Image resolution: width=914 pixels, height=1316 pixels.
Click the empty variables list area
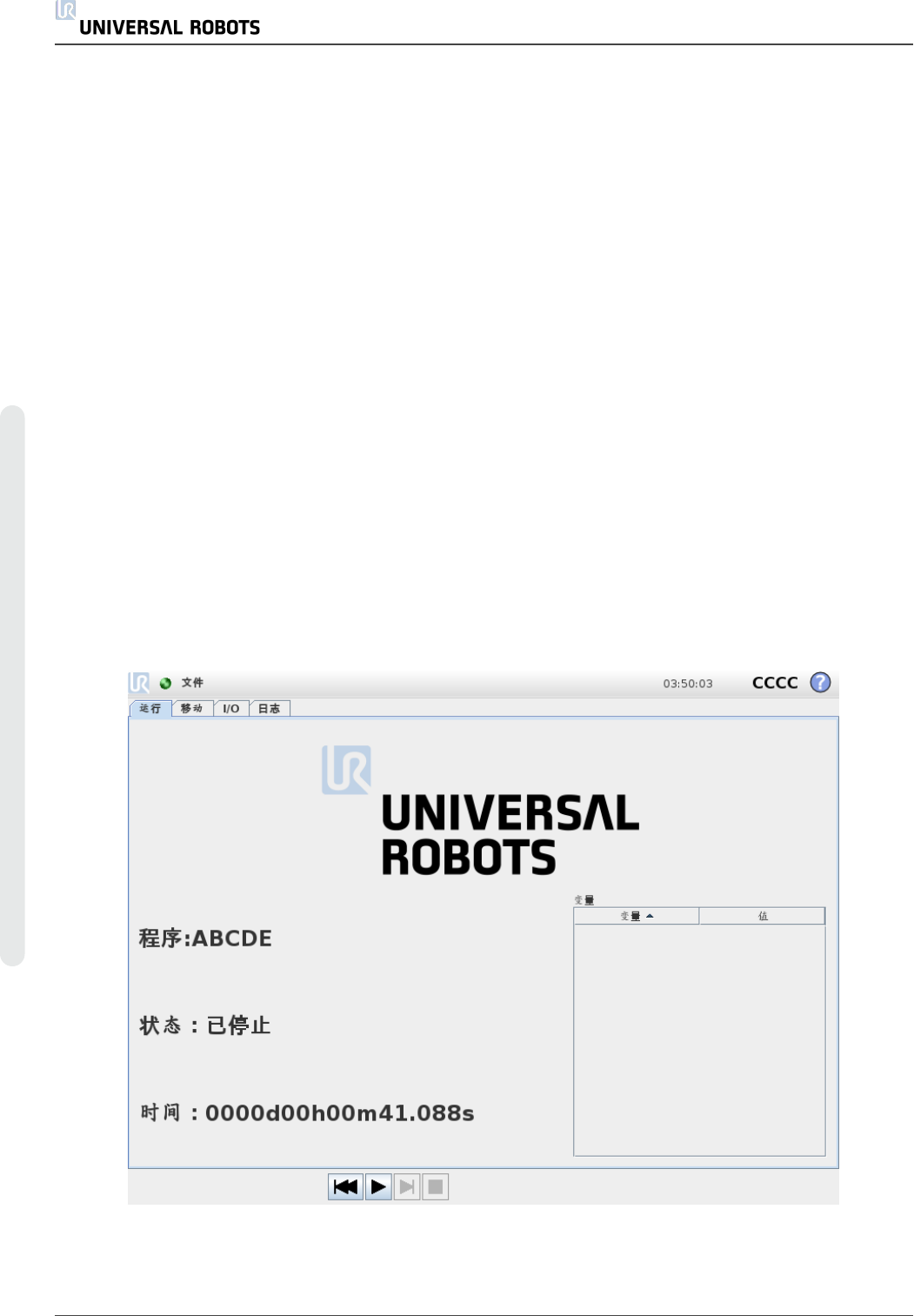(x=699, y=1039)
